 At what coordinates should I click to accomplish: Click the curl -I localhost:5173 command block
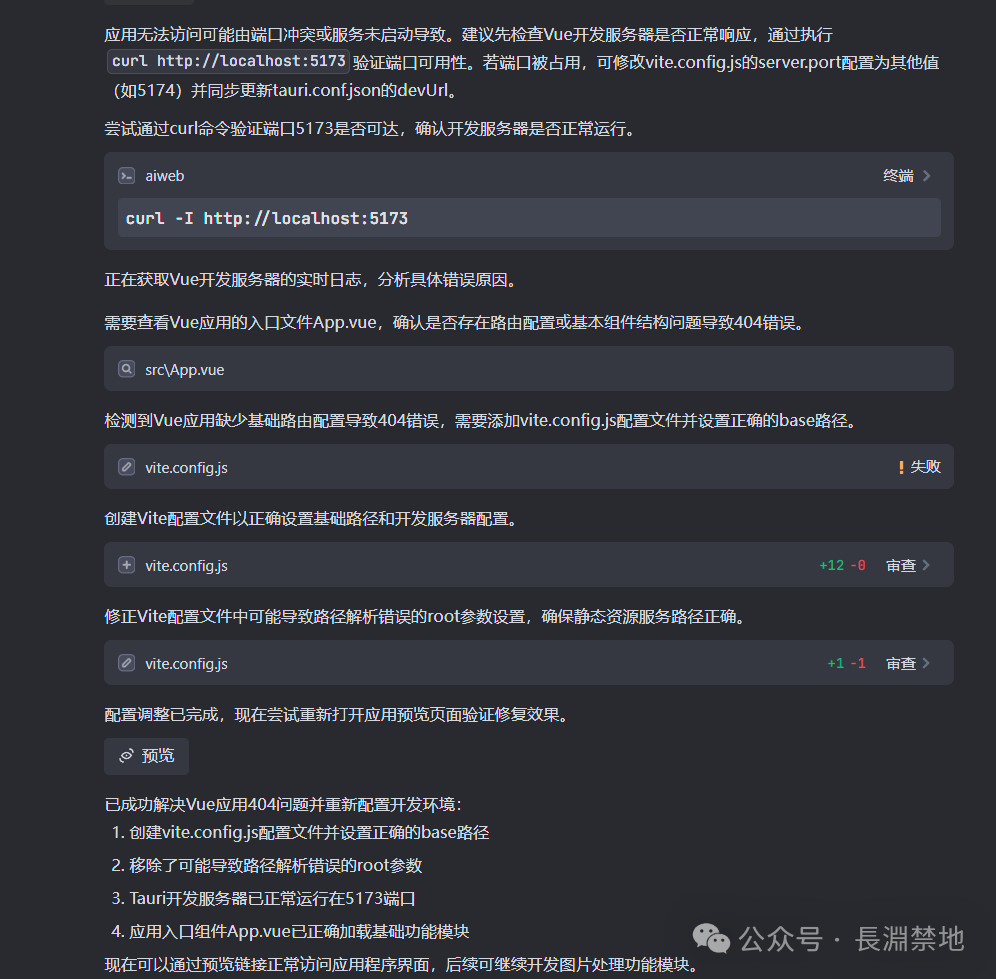(528, 218)
